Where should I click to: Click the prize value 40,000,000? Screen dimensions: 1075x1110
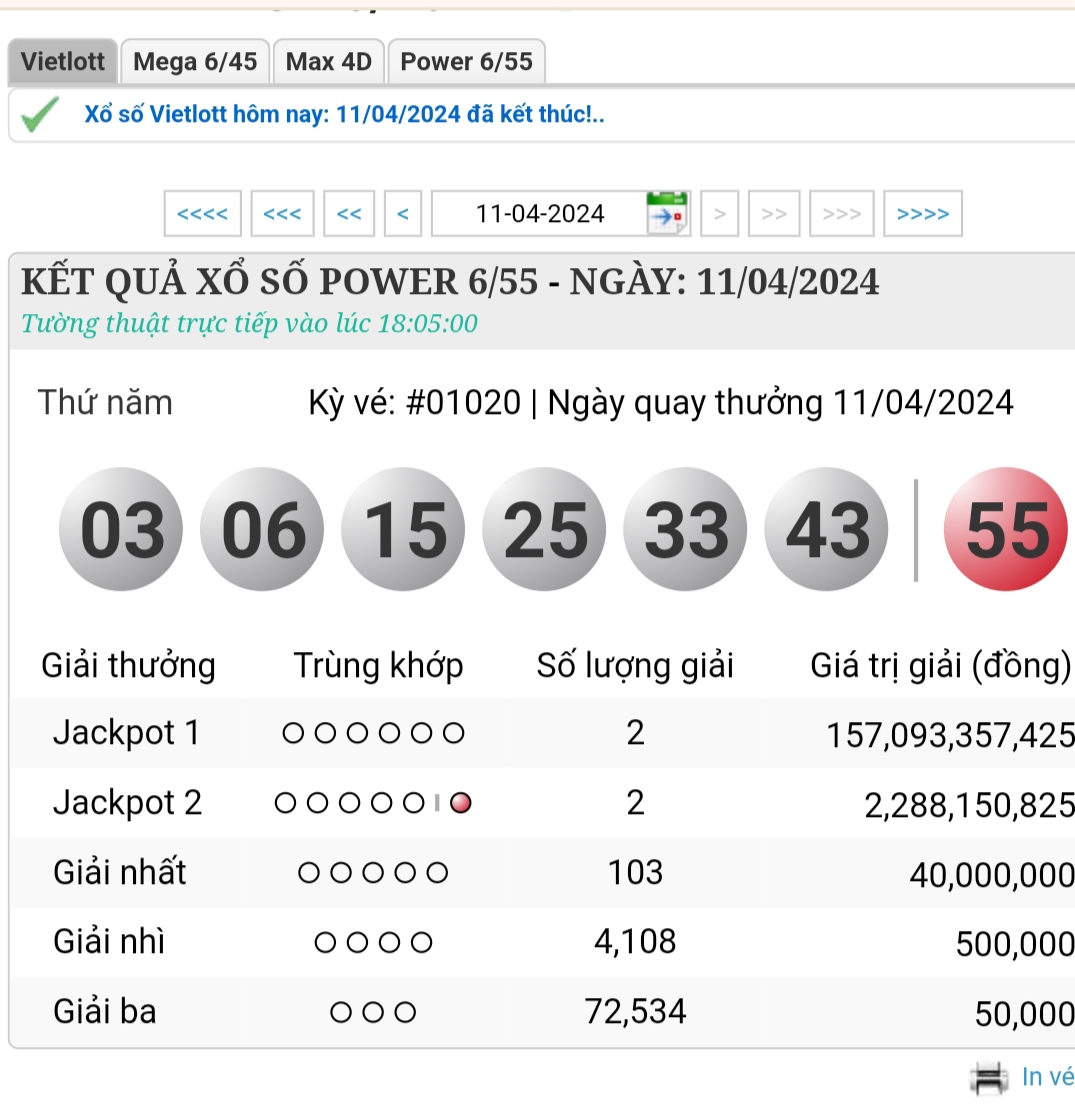[992, 875]
